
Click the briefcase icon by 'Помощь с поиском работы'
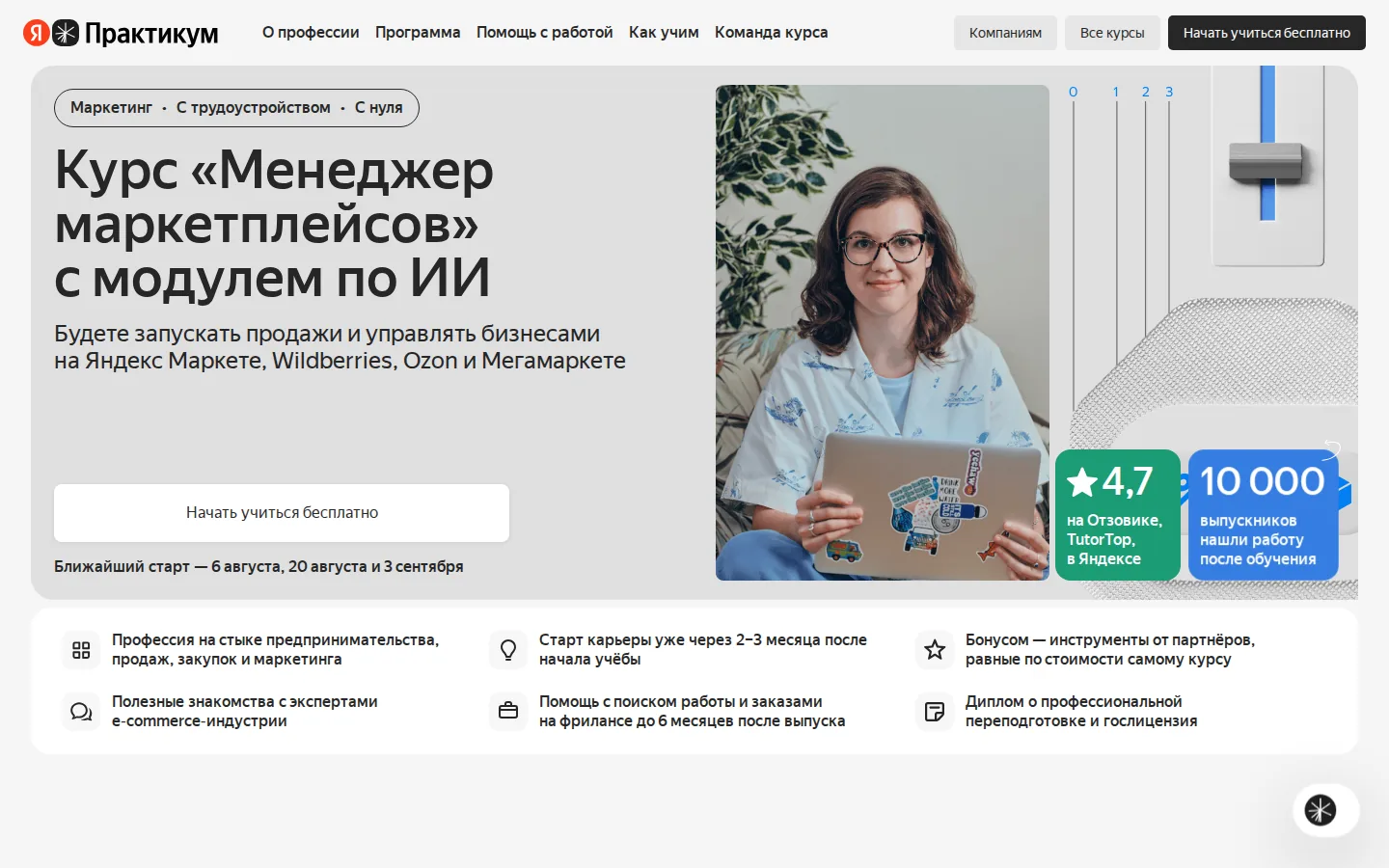(x=508, y=712)
